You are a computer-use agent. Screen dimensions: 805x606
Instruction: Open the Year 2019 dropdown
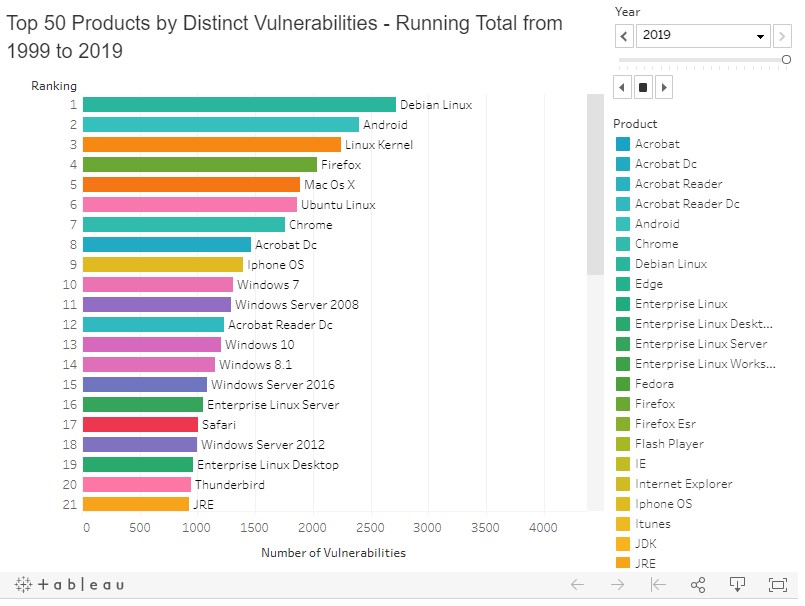coord(703,36)
